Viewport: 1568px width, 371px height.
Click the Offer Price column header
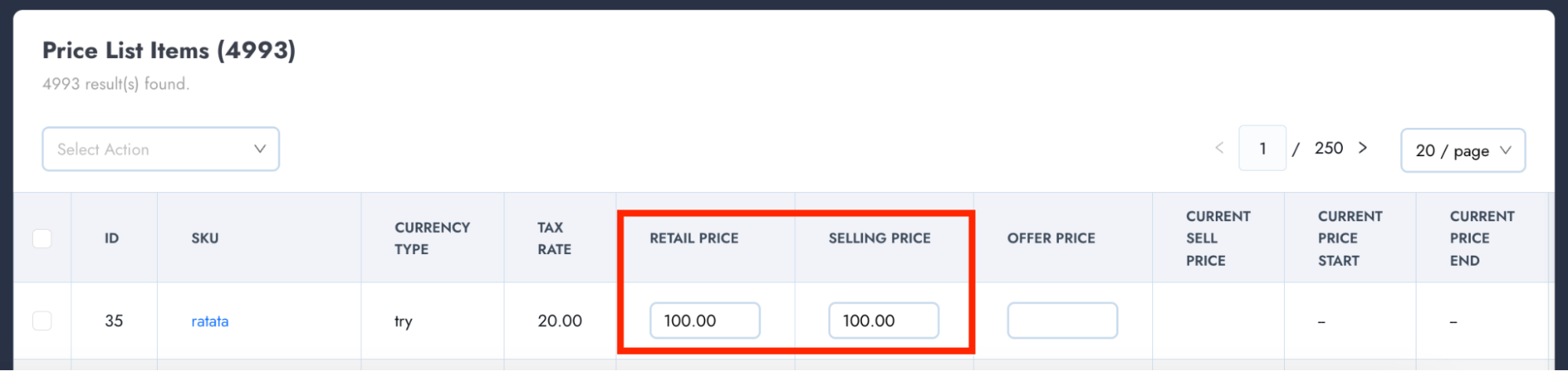click(1051, 238)
